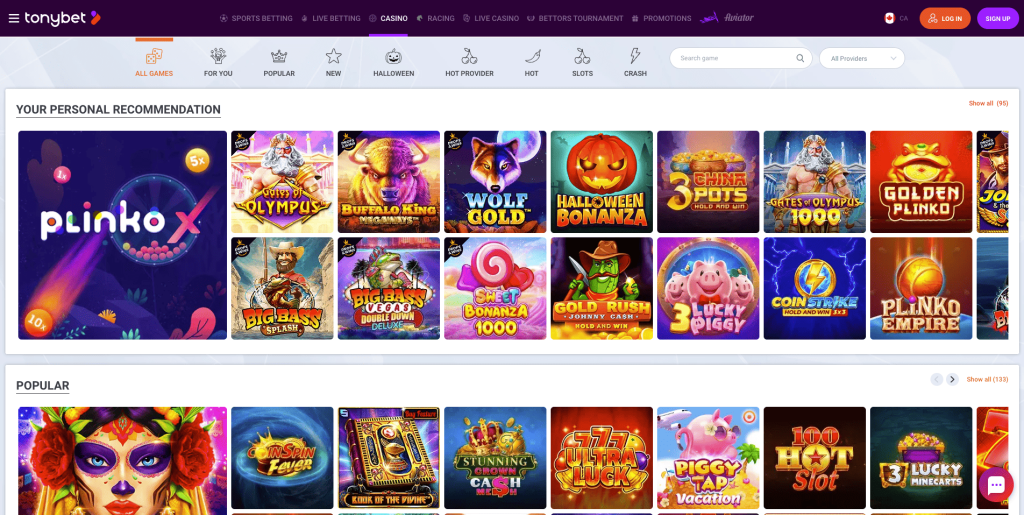Launch Coin Strike Hold and Win
1024x515 pixels.
tap(814, 289)
